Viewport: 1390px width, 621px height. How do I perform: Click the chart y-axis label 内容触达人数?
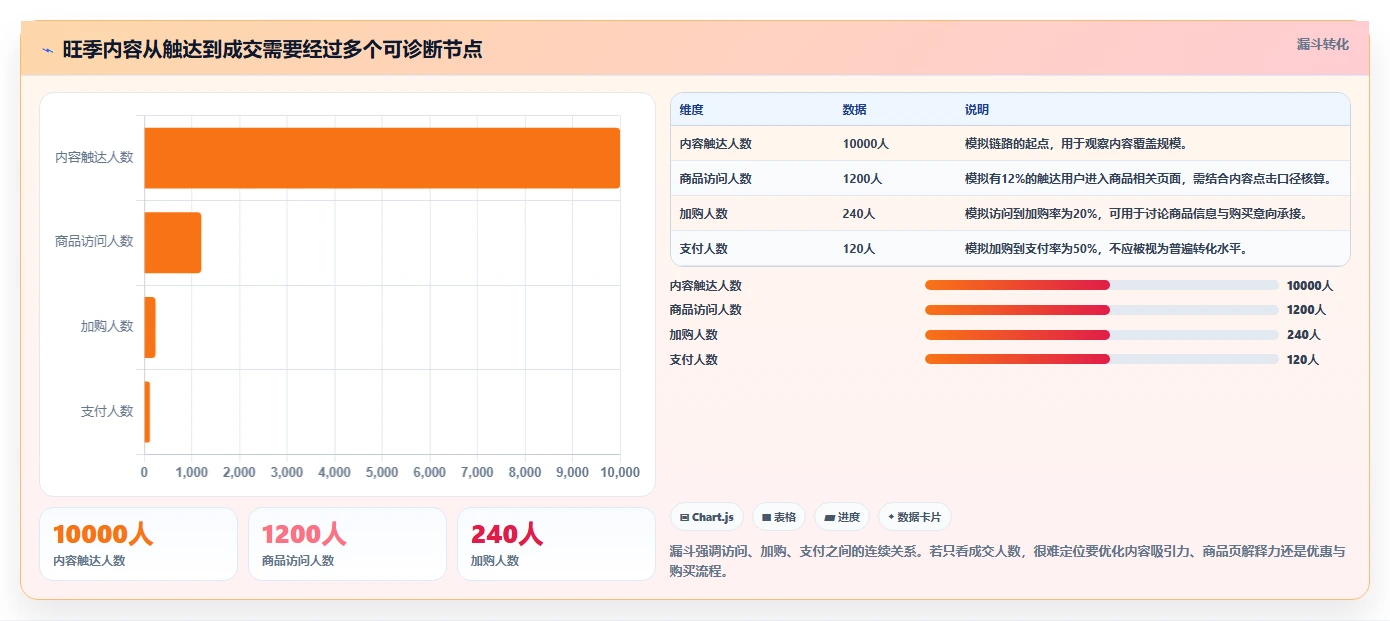tap(94, 157)
